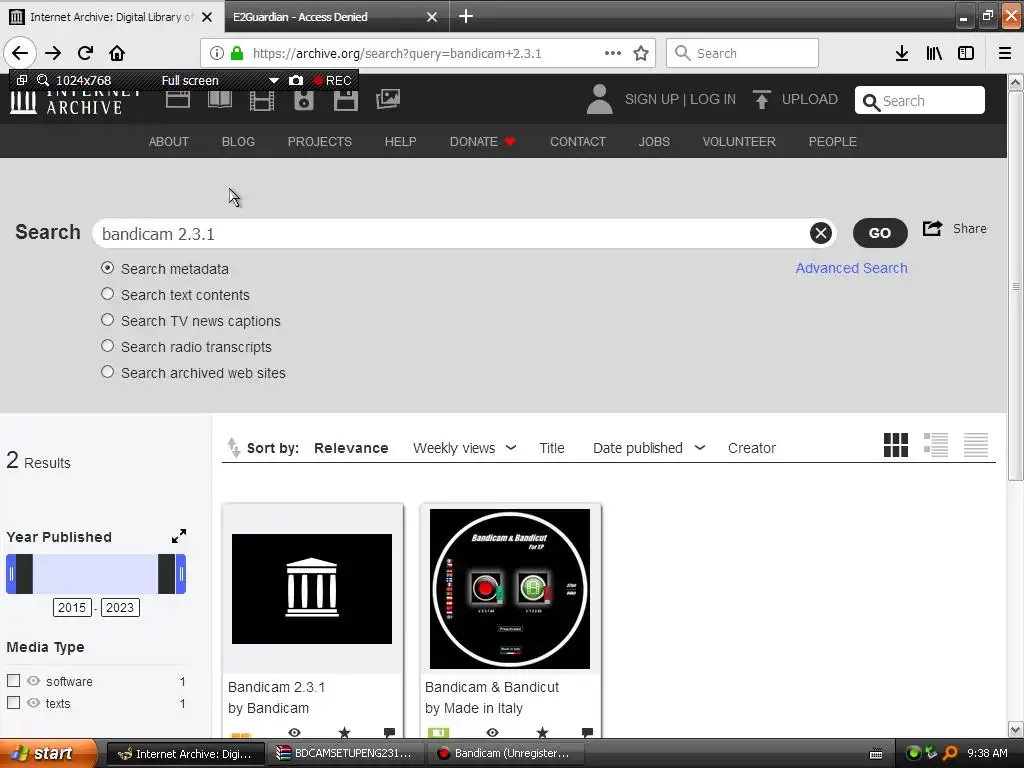Open Internet Archive web section icon
Screen dimensions: 1024x768
pos(178,99)
